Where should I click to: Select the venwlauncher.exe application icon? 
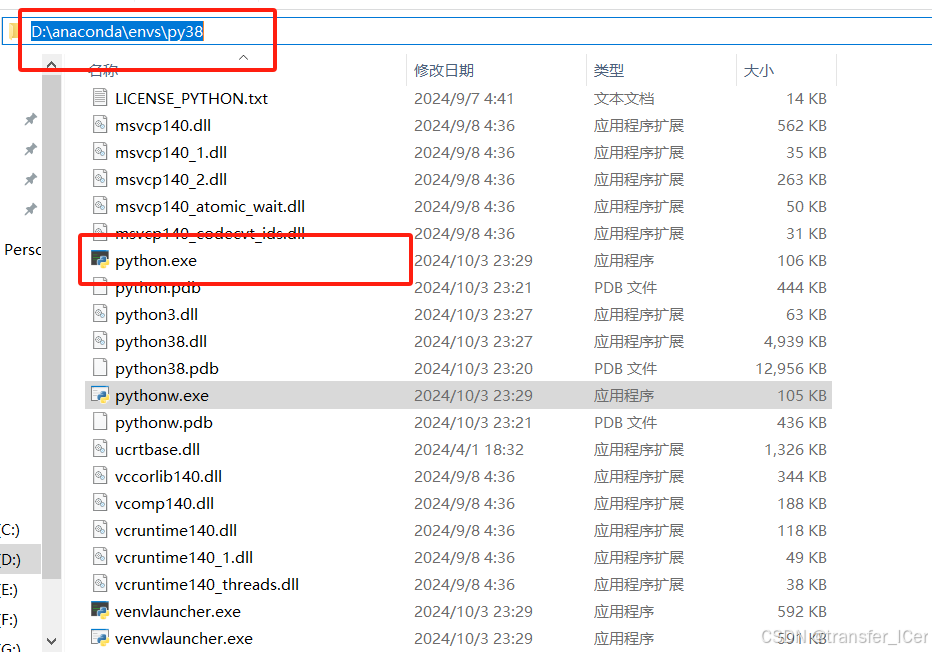coord(100,638)
